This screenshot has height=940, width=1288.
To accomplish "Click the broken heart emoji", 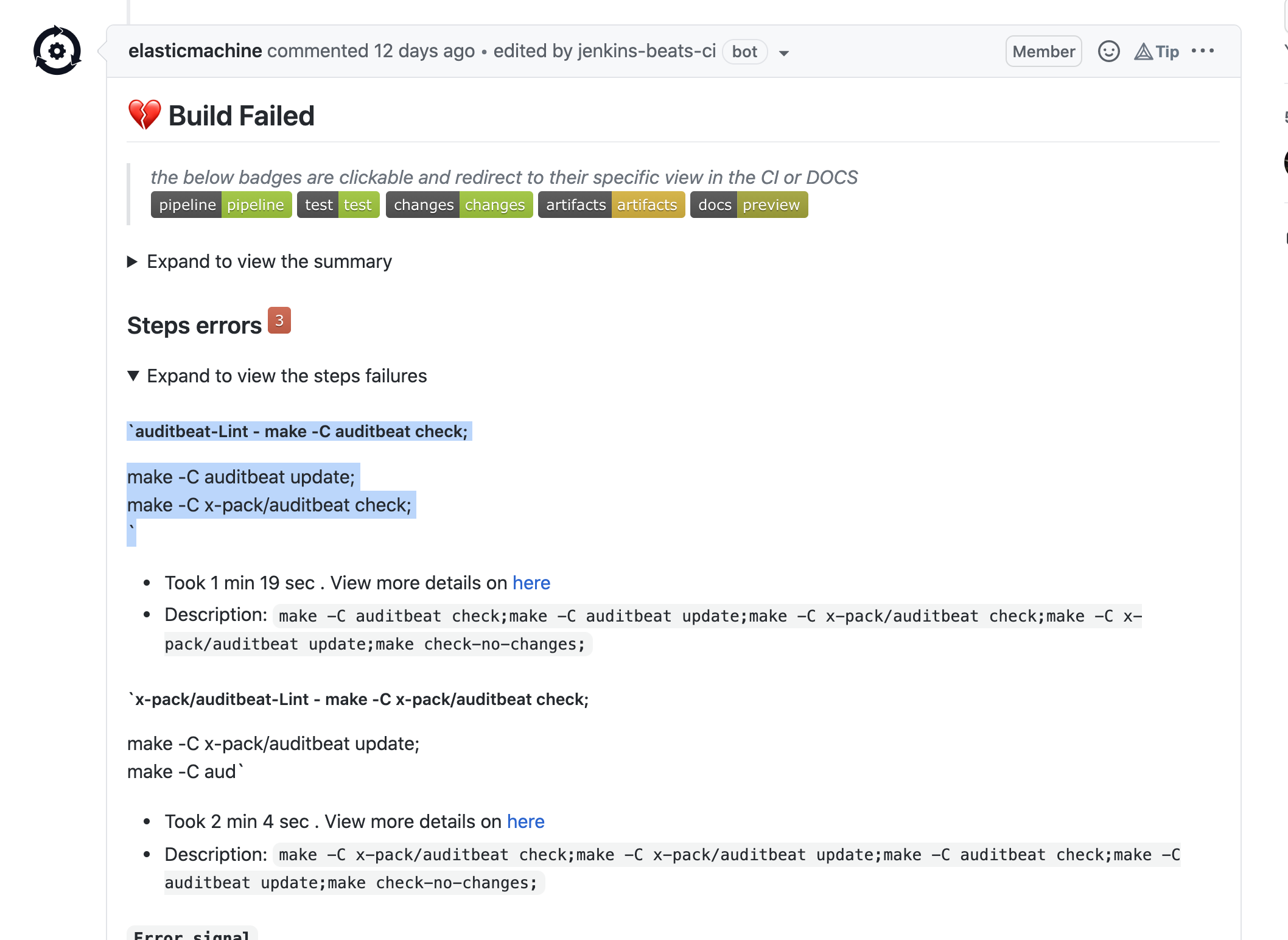I will [144, 115].
